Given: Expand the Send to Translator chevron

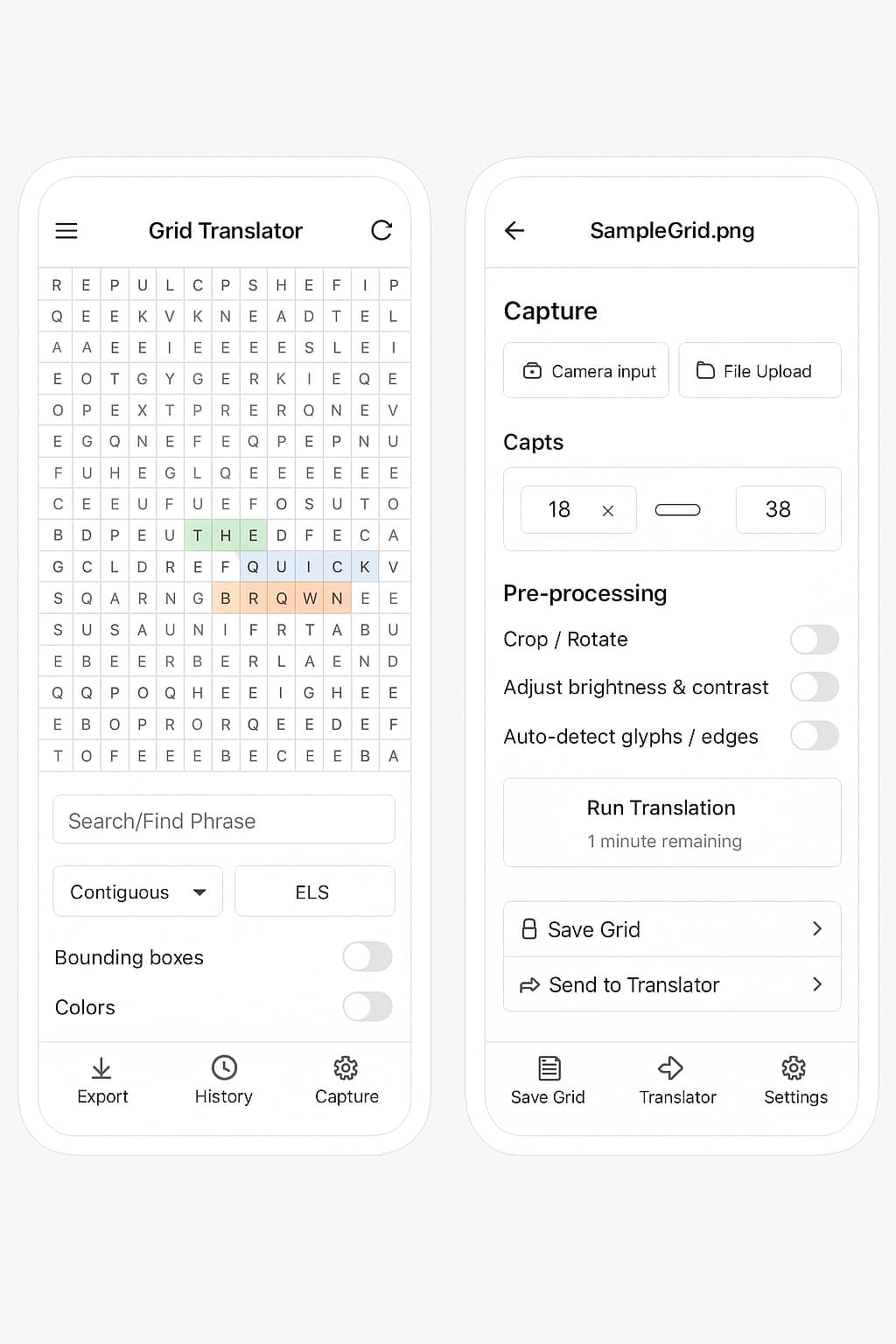Looking at the screenshot, I should coord(817,984).
